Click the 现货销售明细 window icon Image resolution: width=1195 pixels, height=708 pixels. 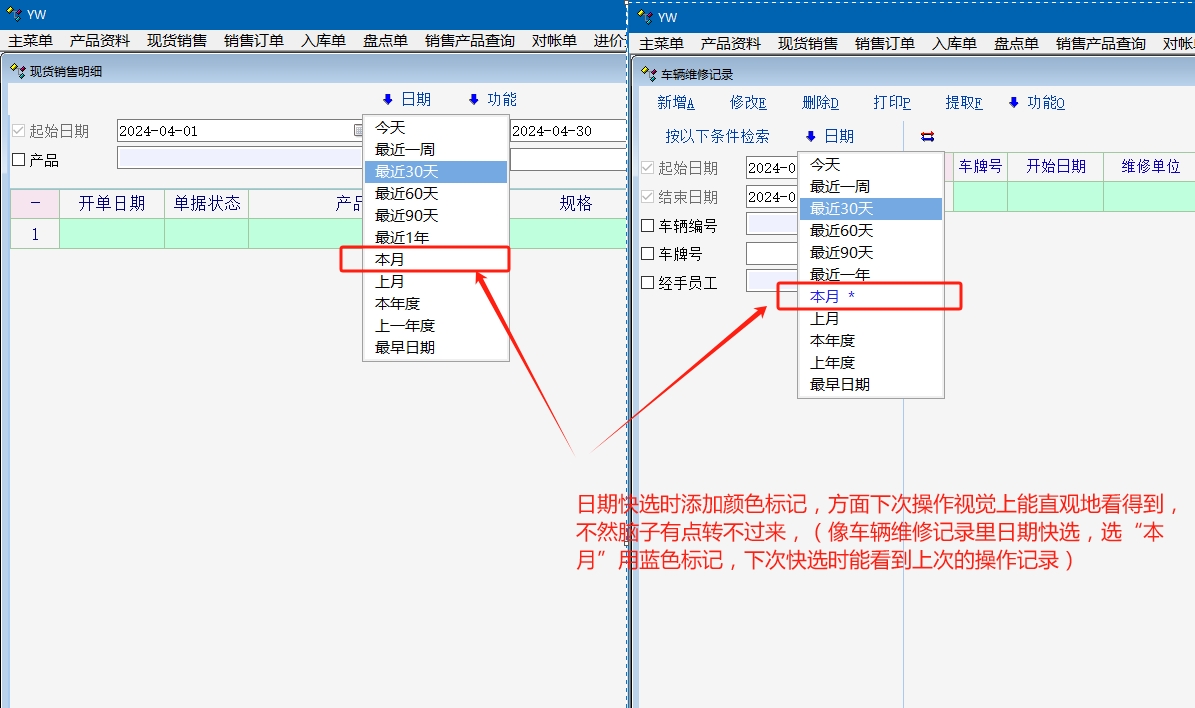(x=17, y=71)
